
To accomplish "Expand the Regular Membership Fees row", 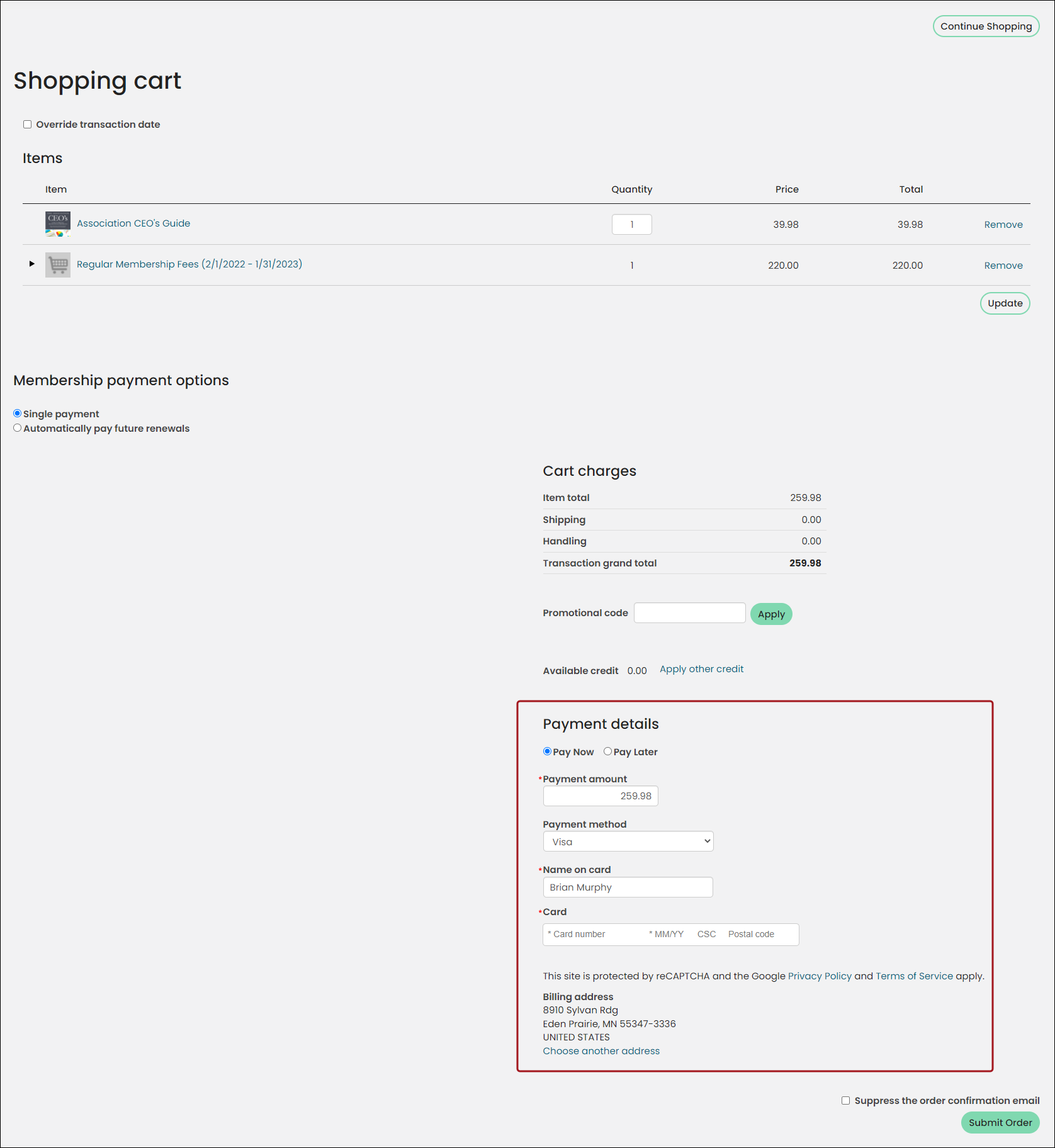I will [31, 264].
